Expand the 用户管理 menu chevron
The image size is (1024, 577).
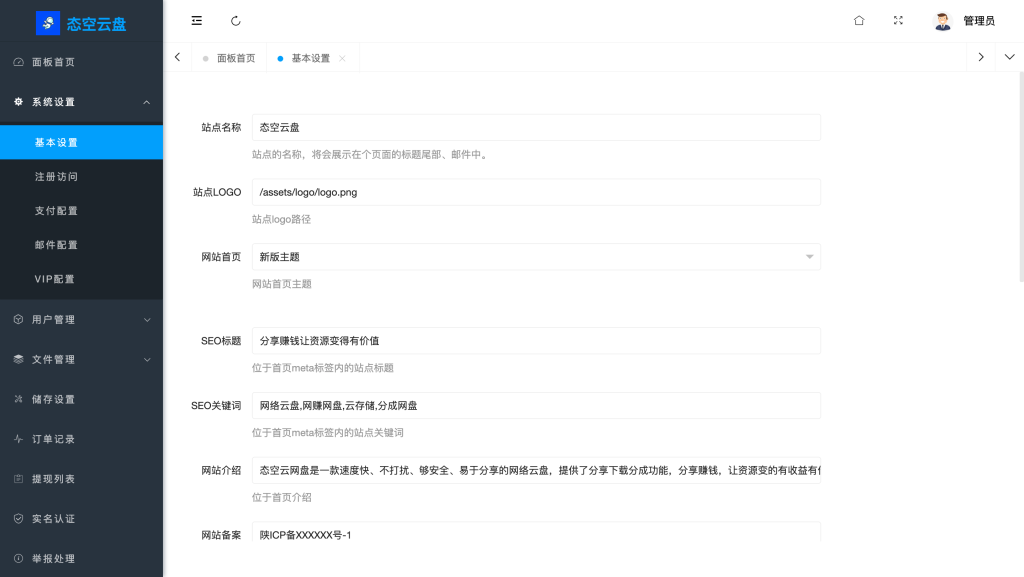(x=147, y=319)
